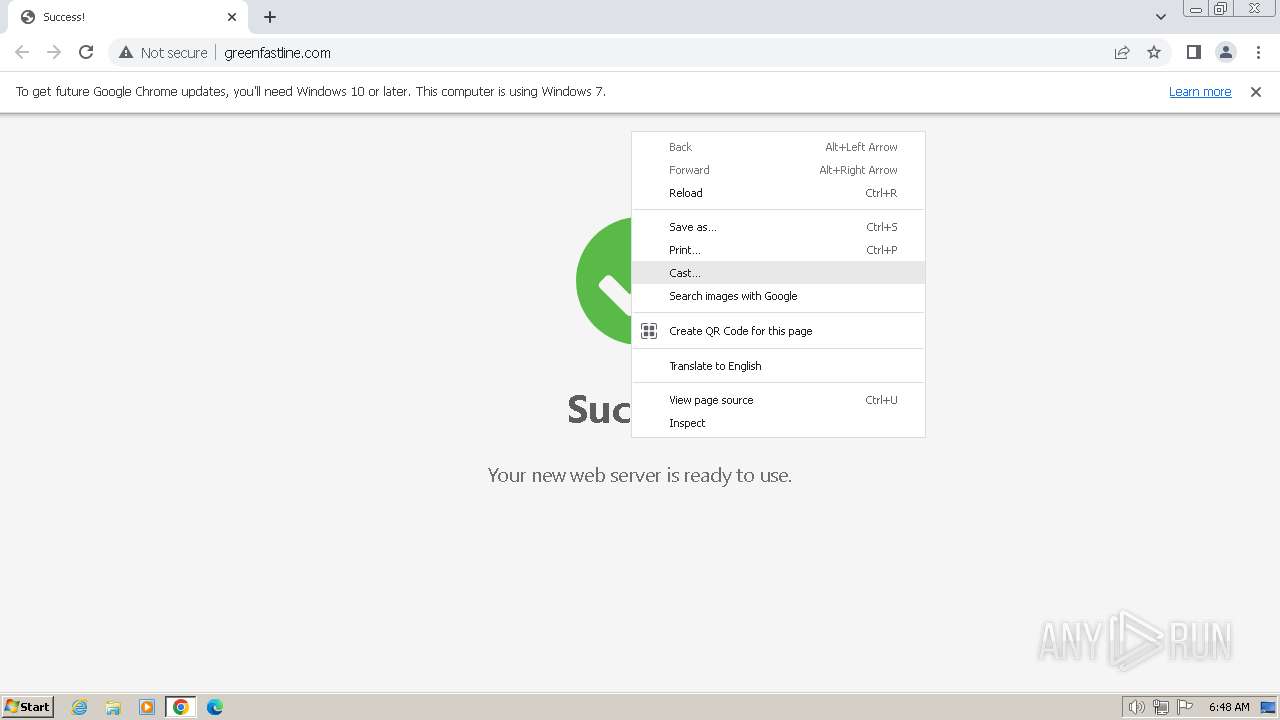Screen dimensions: 1280x720
Task: Choose Back in the context menu
Action: point(778,147)
